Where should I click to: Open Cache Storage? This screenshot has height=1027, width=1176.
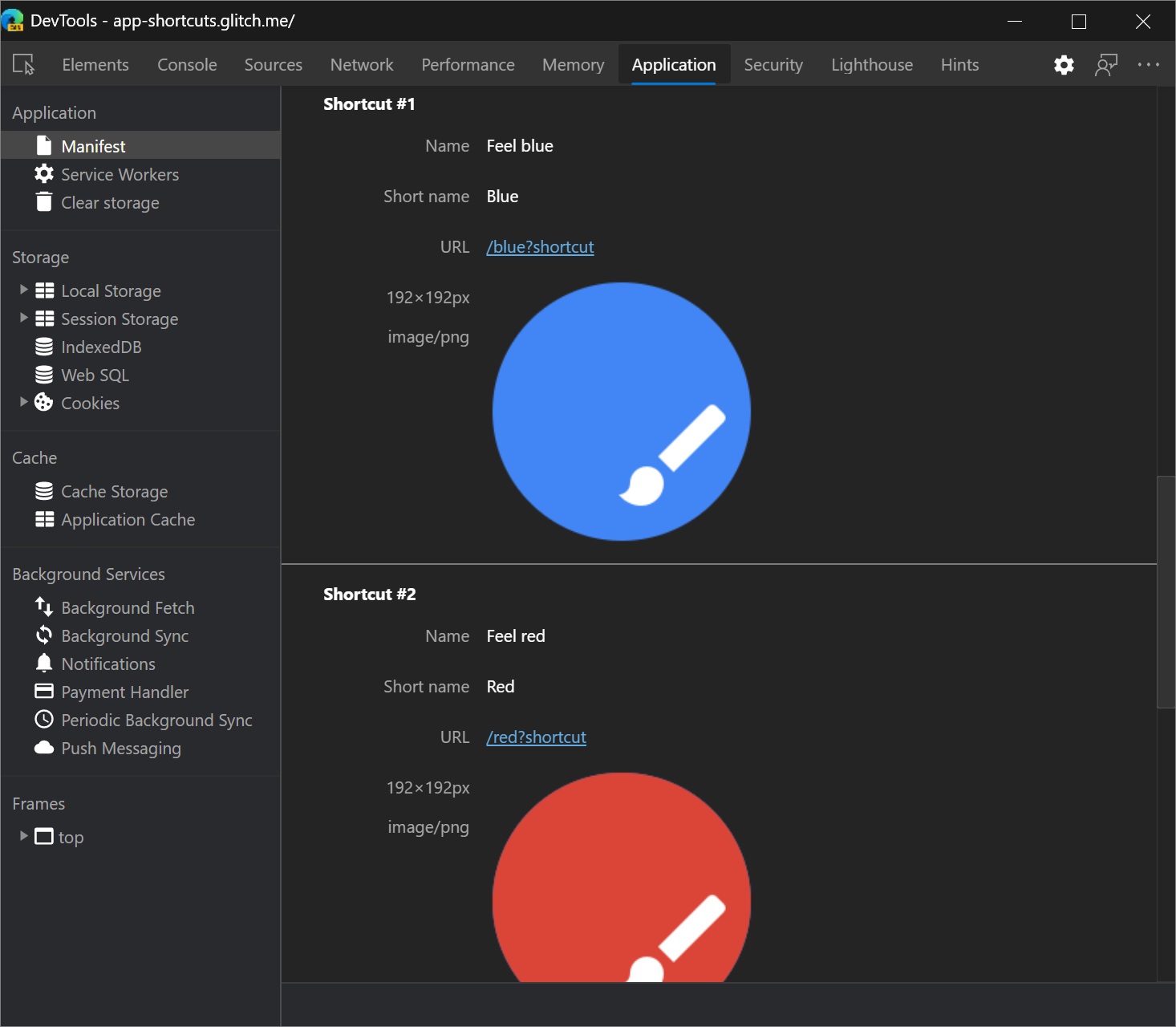[114, 491]
